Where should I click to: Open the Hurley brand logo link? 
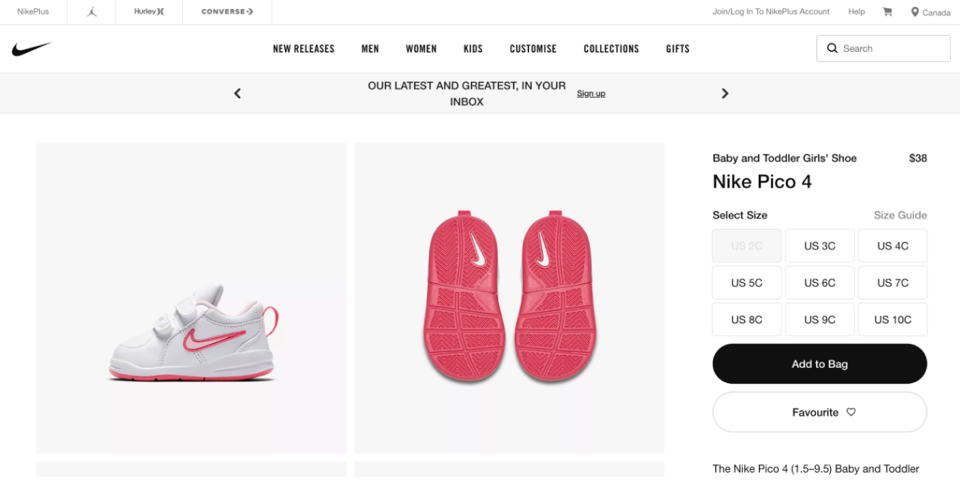tap(149, 12)
